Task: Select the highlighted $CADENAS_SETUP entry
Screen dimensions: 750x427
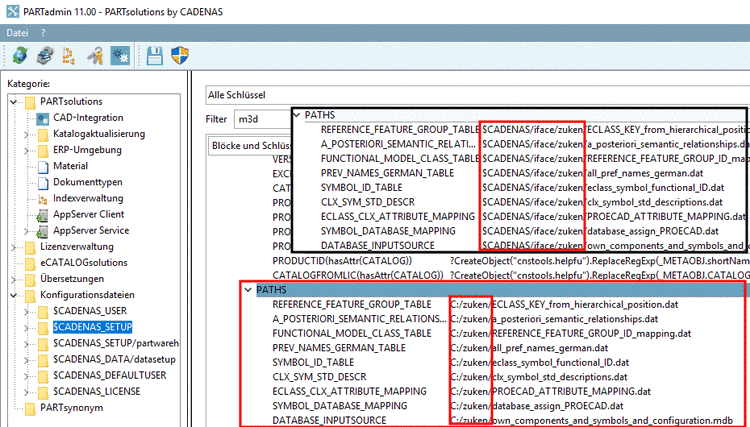Action: 92,328
